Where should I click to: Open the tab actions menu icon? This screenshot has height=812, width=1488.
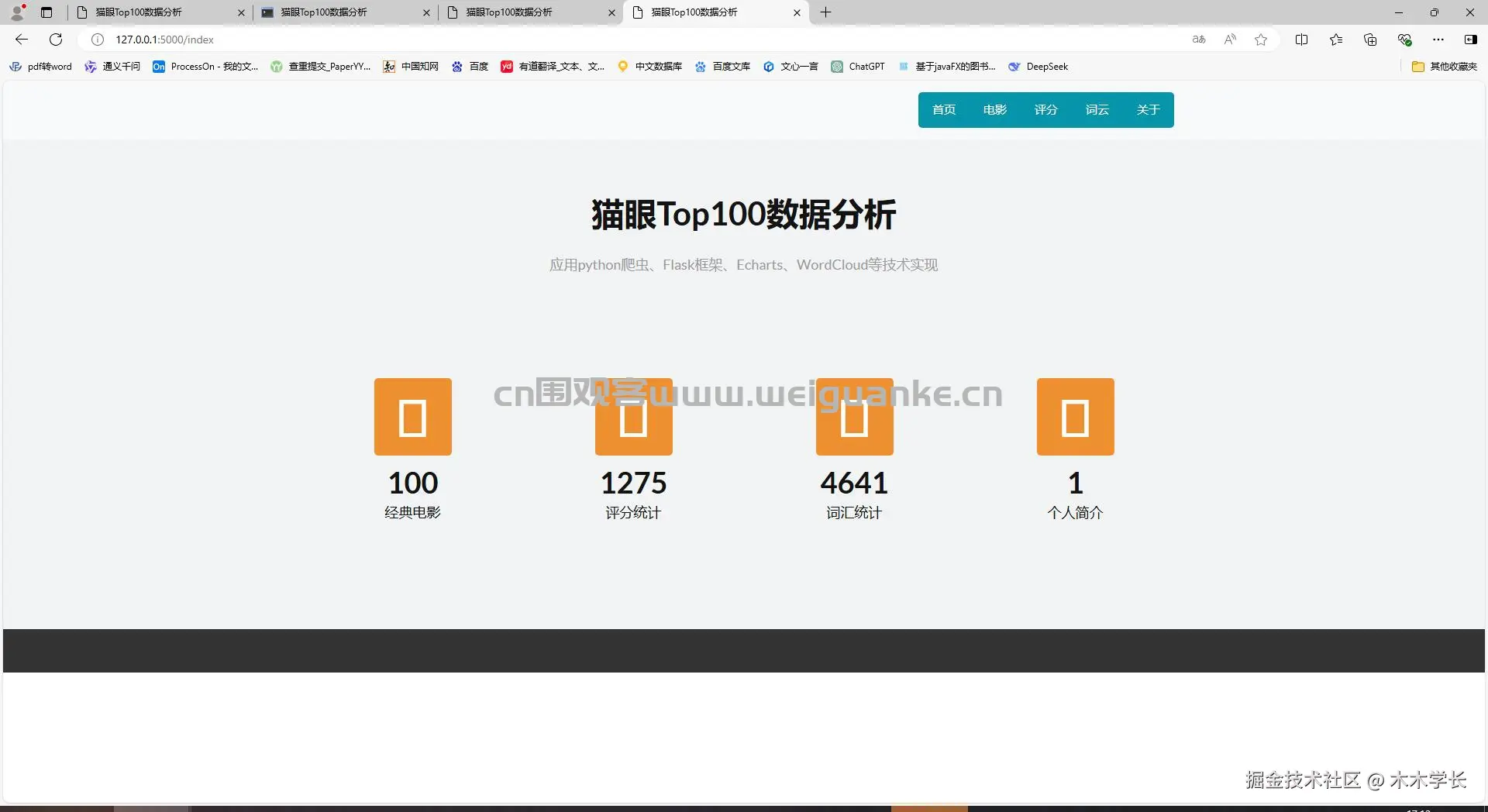tap(46, 12)
